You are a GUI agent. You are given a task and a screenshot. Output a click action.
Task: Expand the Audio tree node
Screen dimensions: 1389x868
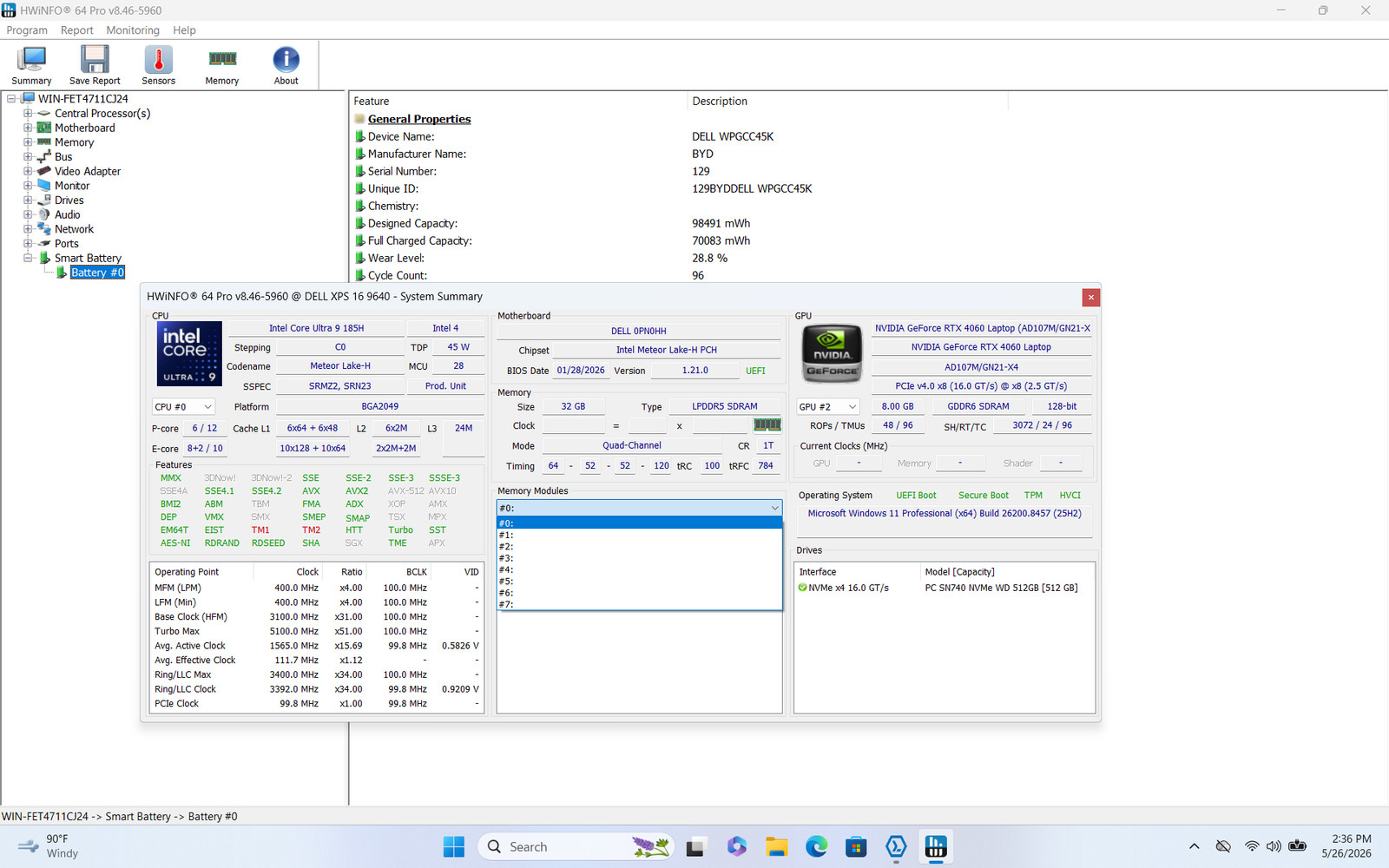(28, 214)
